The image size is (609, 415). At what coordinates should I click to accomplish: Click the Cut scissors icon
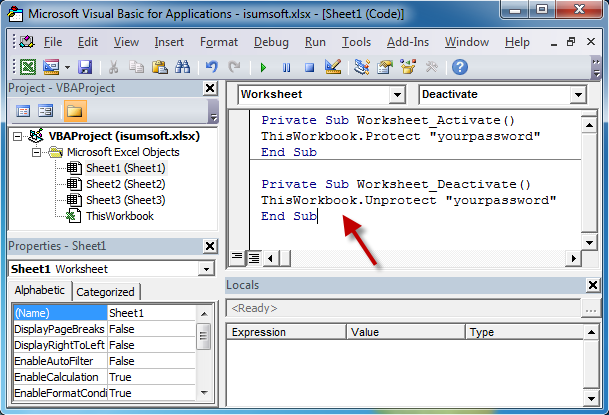pos(113,68)
